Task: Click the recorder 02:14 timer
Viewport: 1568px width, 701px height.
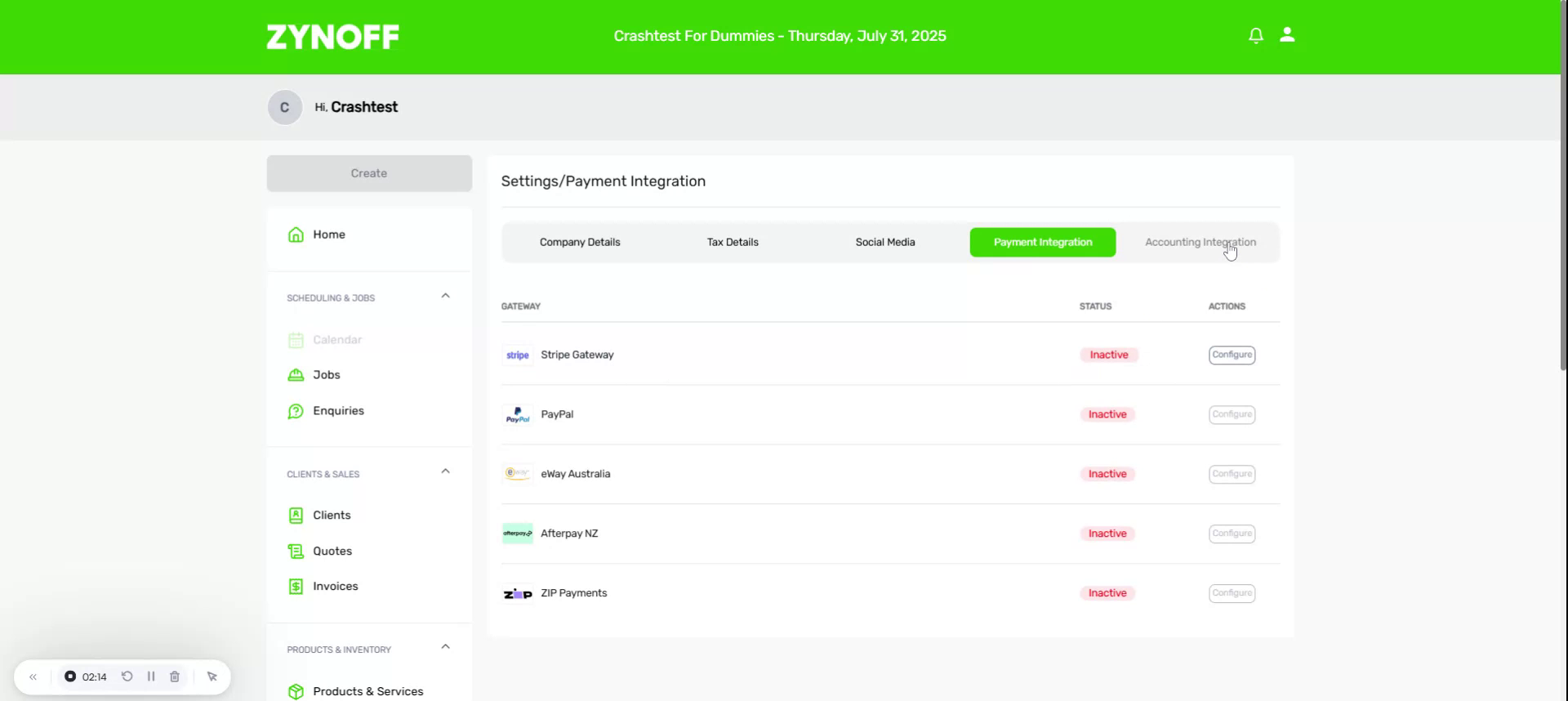Action: click(95, 677)
